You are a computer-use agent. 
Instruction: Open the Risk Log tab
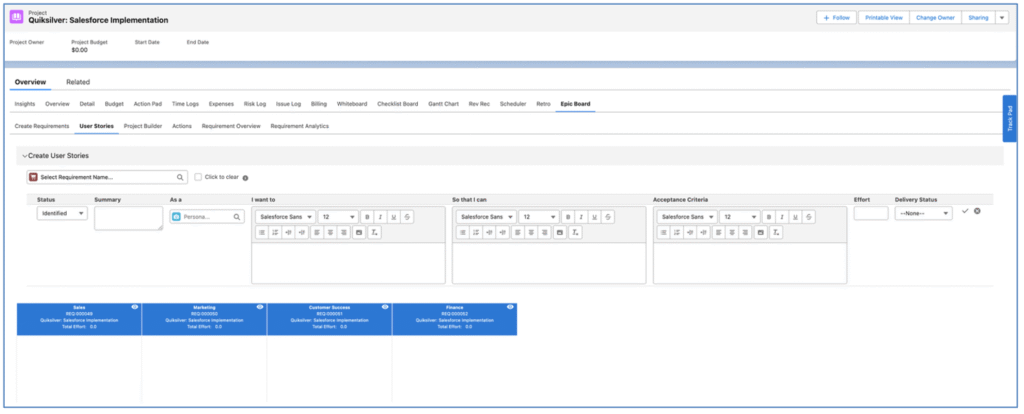255,104
